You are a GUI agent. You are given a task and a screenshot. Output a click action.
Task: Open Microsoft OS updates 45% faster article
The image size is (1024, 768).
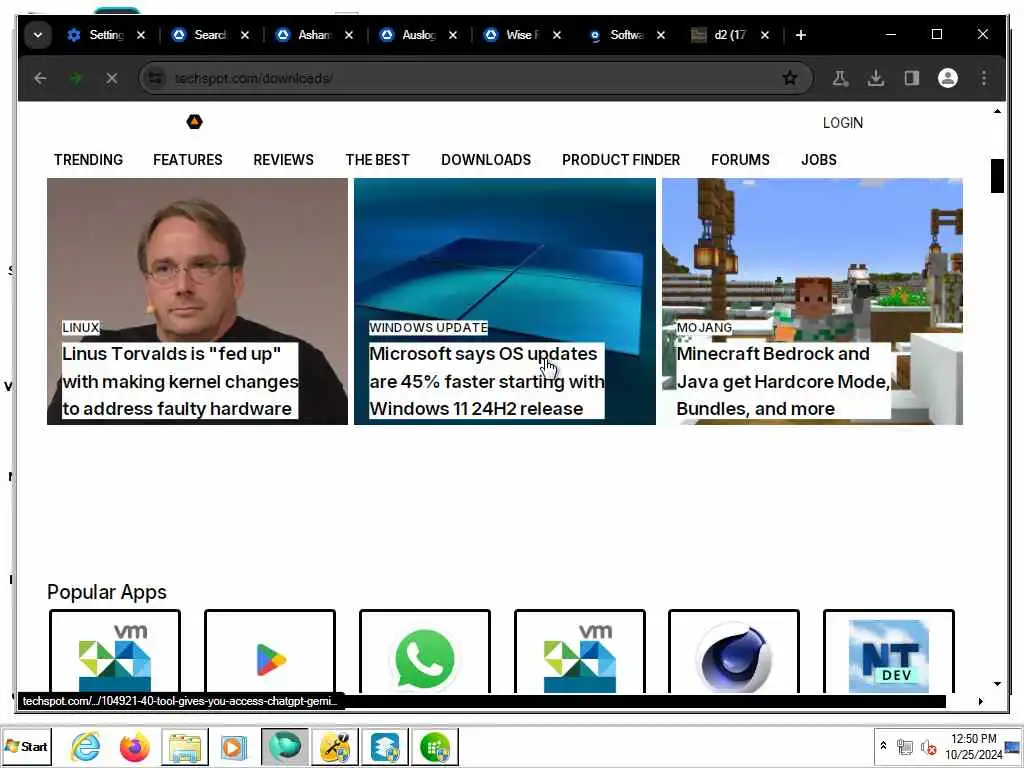487,381
